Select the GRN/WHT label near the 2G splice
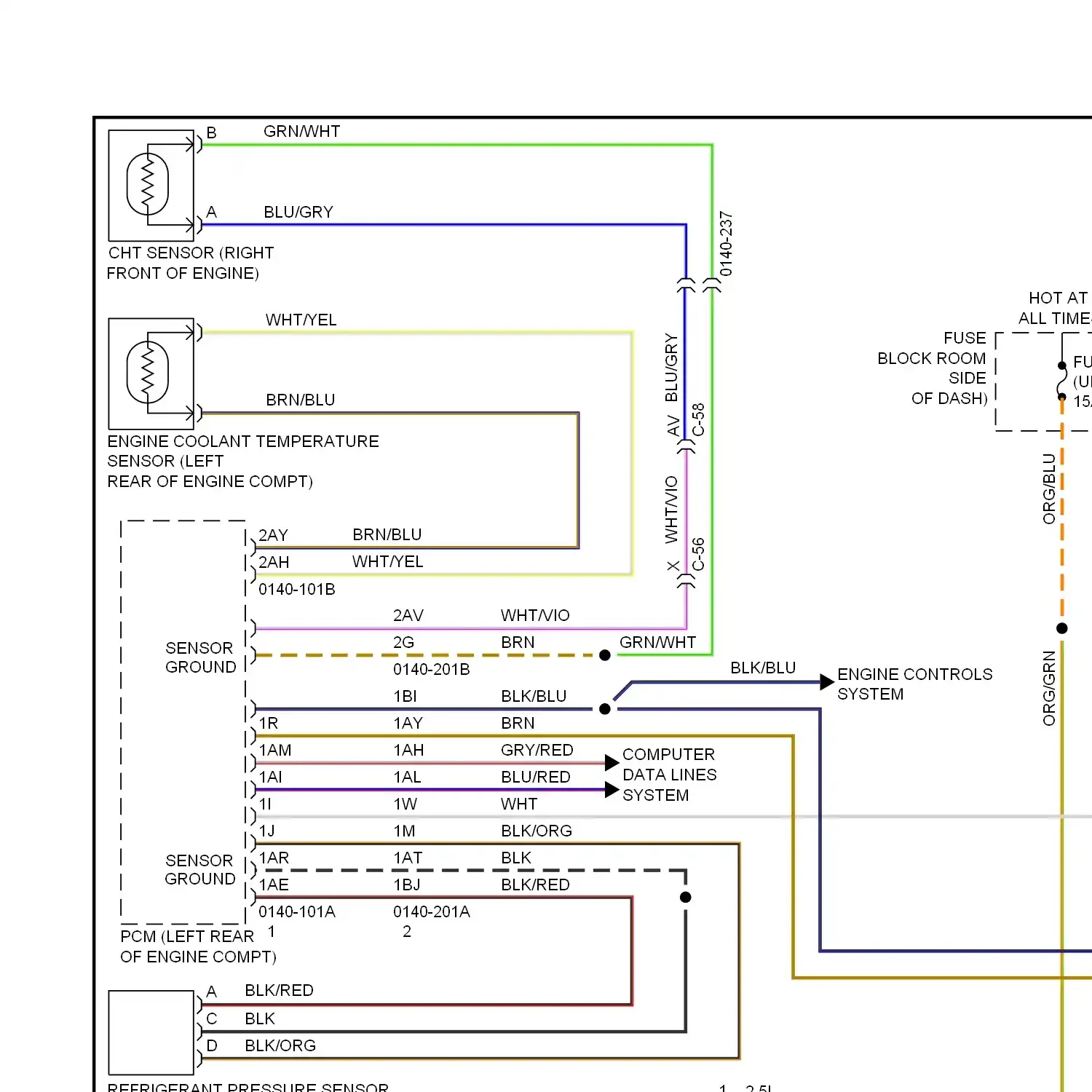The height and width of the screenshot is (1092, 1092). pos(658,643)
